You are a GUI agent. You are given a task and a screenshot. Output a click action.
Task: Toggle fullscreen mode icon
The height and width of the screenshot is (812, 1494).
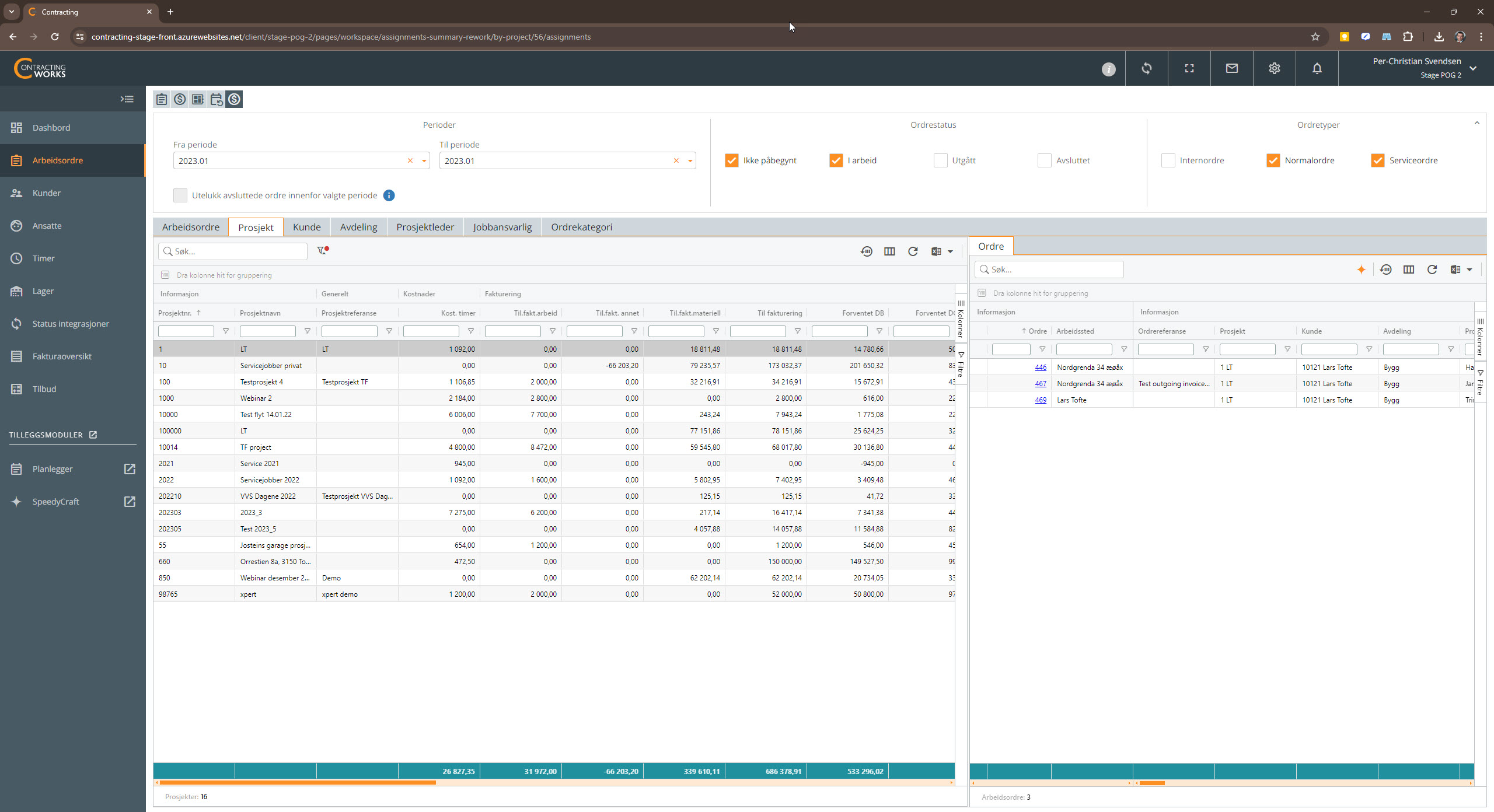(x=1189, y=68)
